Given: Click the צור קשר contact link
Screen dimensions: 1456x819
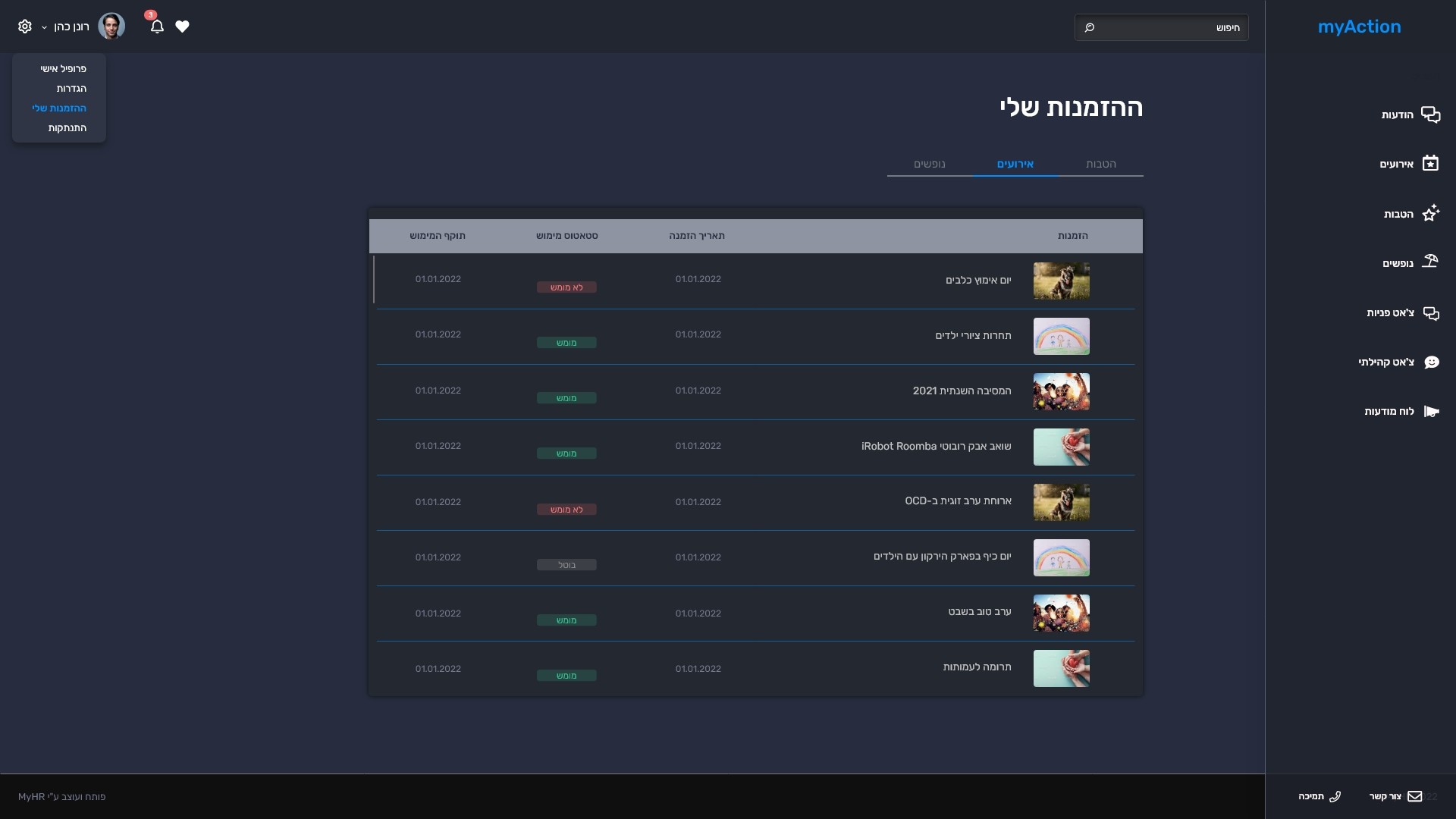Looking at the screenshot, I should coord(1395,796).
